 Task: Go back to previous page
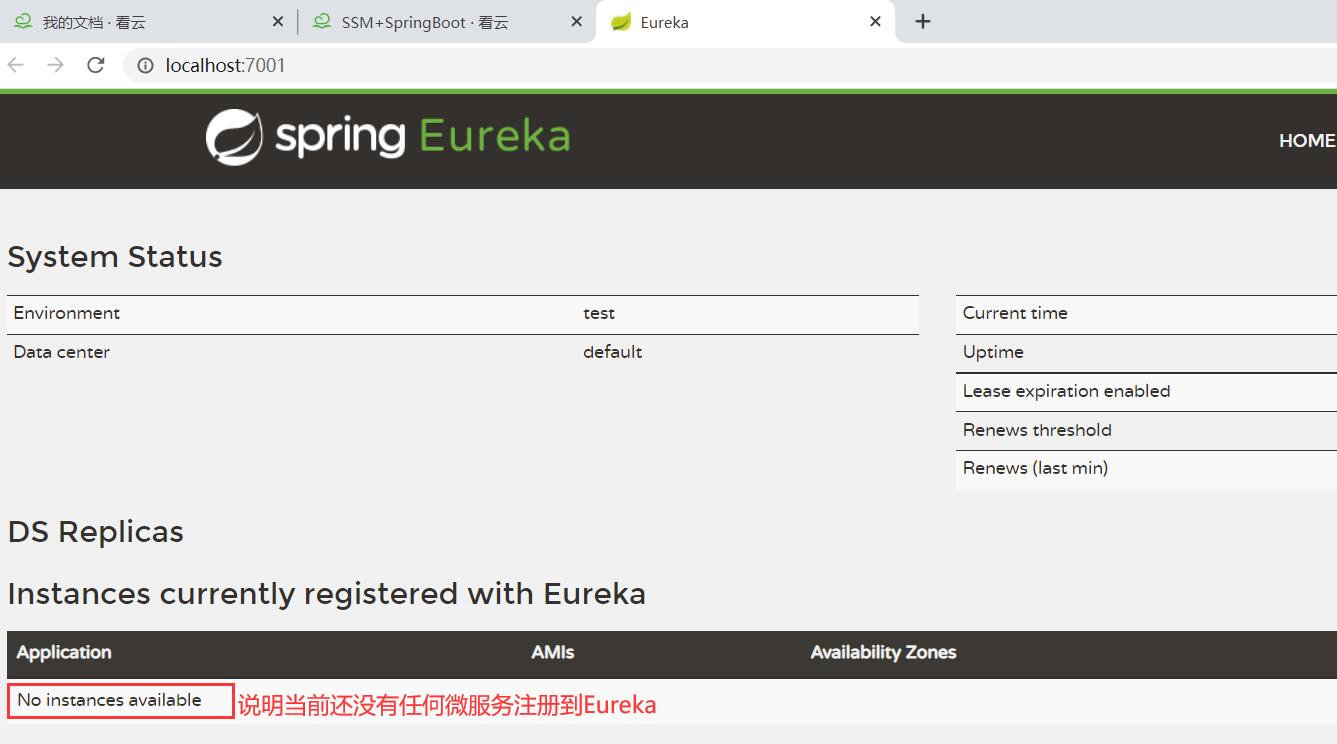point(16,65)
